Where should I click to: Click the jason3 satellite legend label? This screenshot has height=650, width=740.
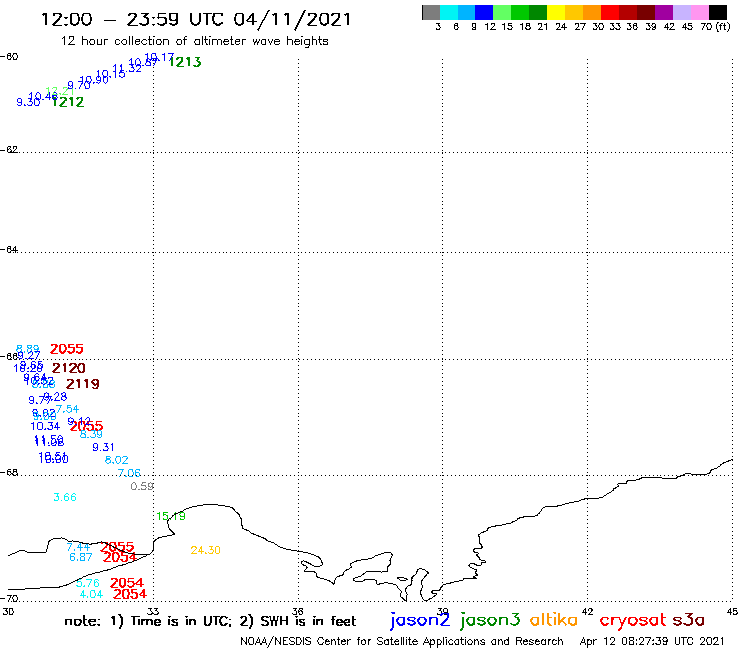[490, 620]
